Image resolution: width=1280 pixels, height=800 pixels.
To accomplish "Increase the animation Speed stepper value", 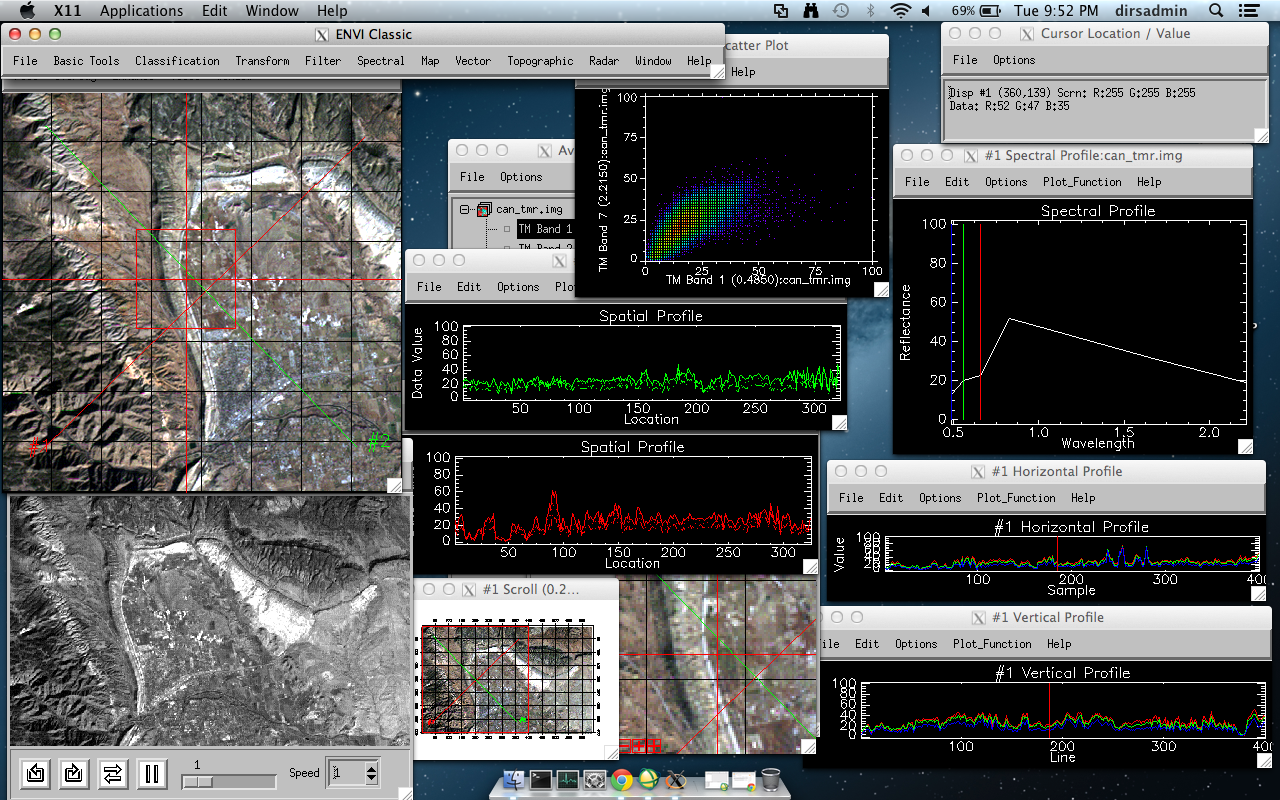I will tap(372, 768).
